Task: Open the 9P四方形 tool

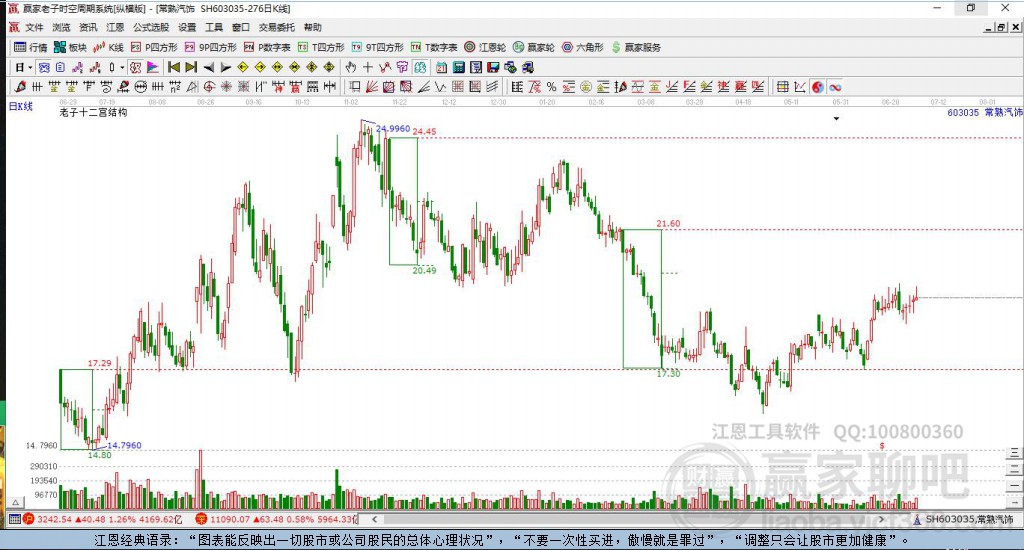Action: pyautogui.click(x=210, y=47)
